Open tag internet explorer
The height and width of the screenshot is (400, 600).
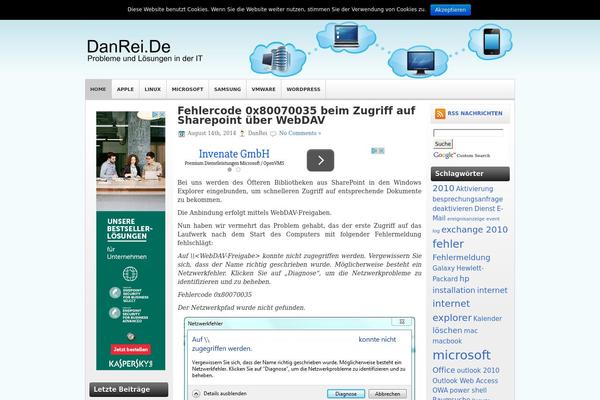coord(452,311)
